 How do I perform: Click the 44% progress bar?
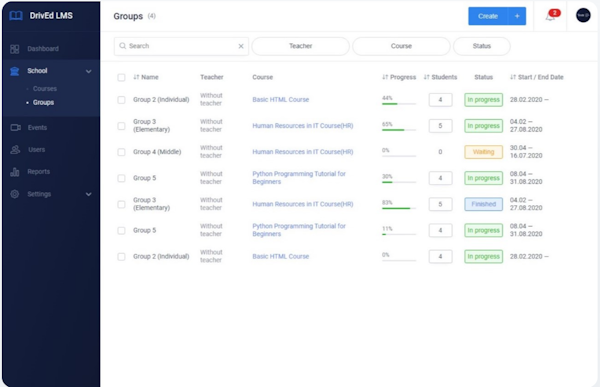pyautogui.click(x=399, y=104)
